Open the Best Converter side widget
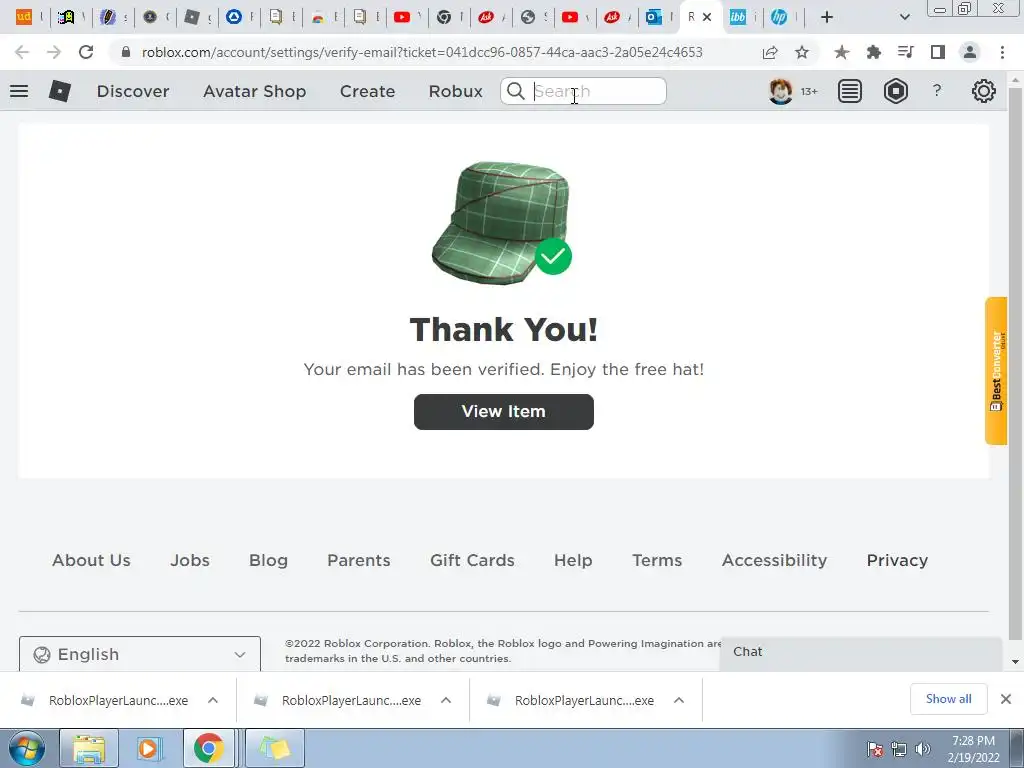This screenshot has width=1024, height=768. (x=996, y=370)
